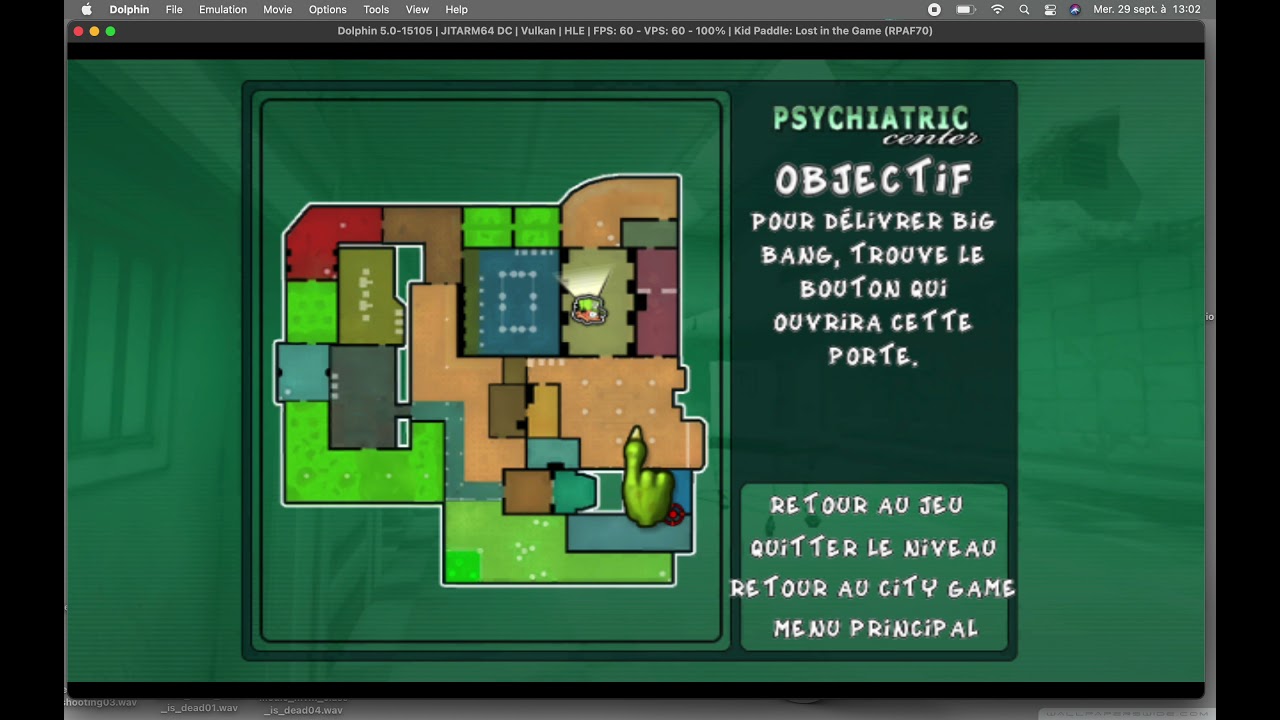
Task: Click the _is_dead01.wav file label
Action: 199,708
